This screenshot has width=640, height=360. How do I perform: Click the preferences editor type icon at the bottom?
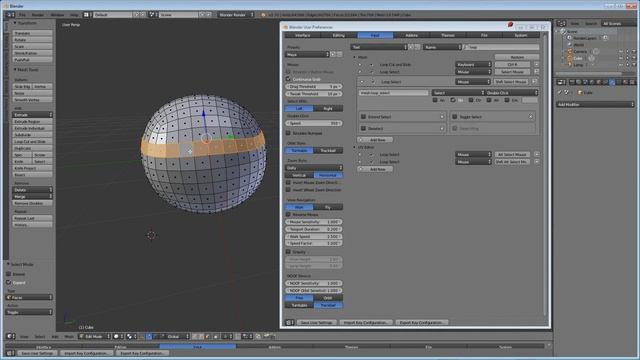(11, 353)
